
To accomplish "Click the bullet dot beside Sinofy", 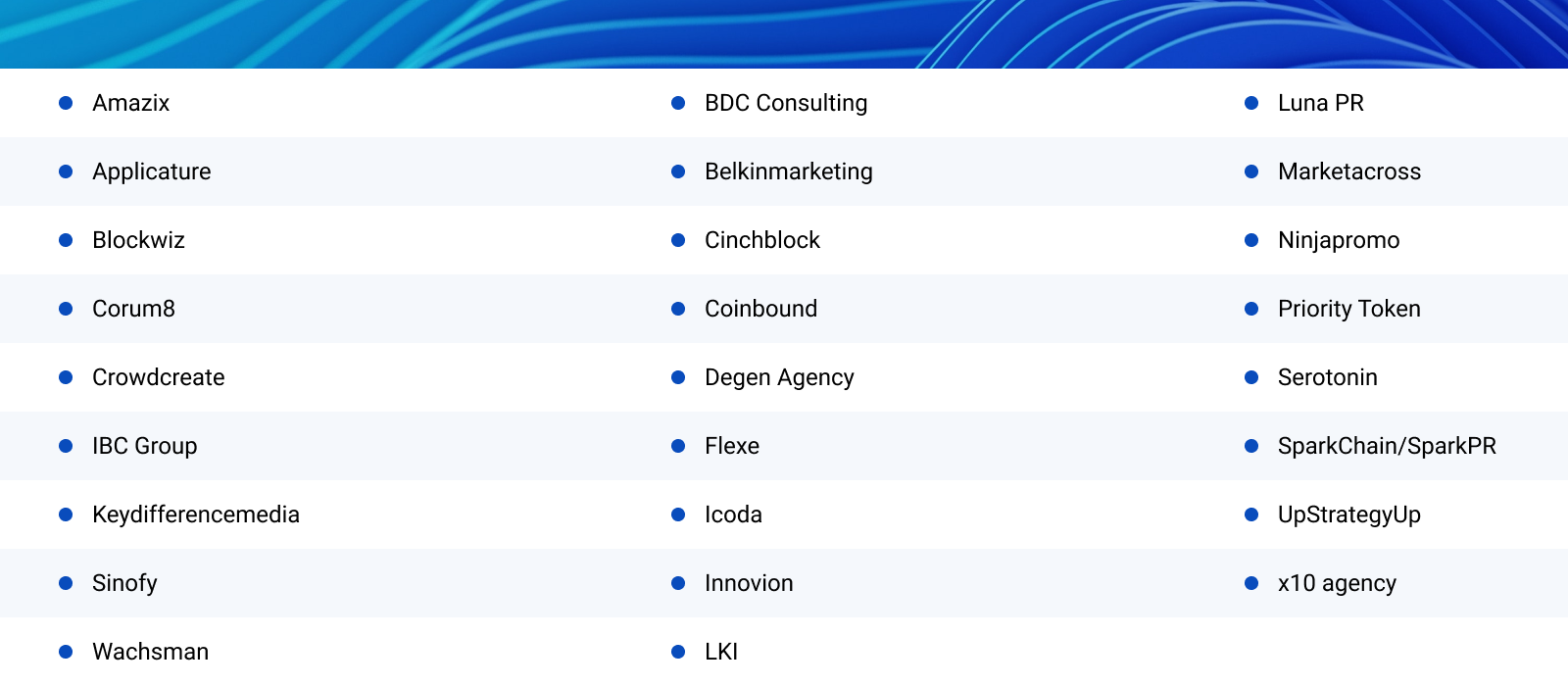I will pos(66,583).
